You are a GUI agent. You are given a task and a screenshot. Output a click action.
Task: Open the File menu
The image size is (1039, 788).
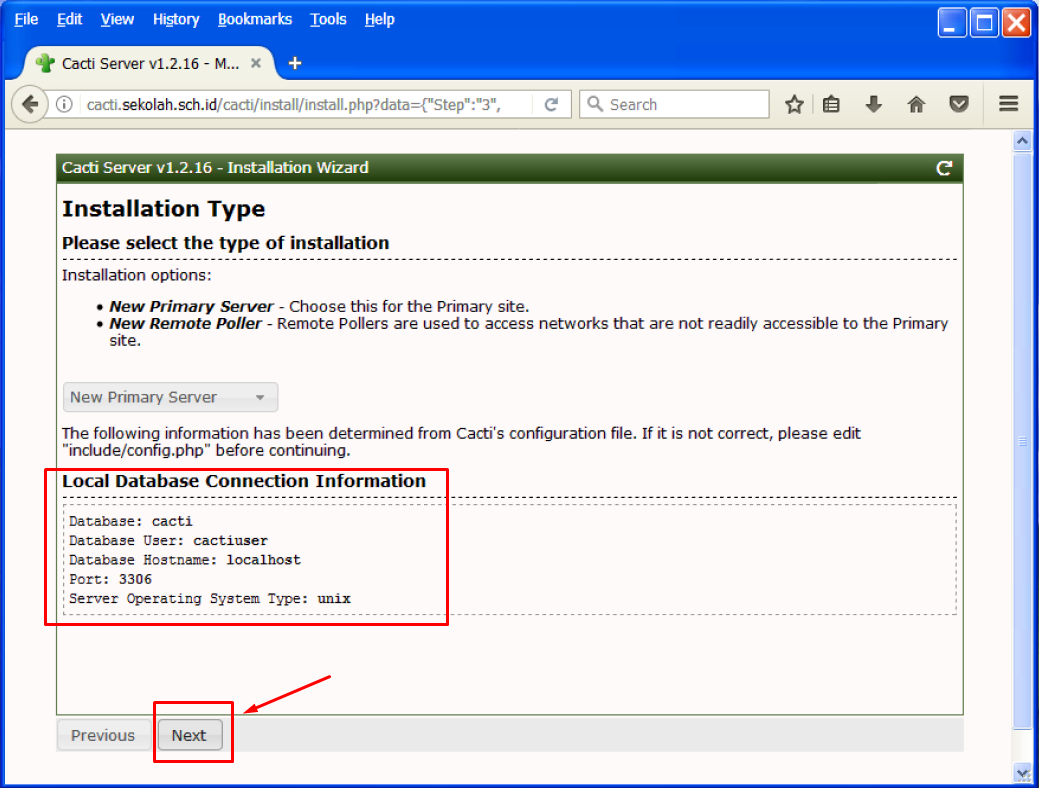pyautogui.click(x=26, y=19)
